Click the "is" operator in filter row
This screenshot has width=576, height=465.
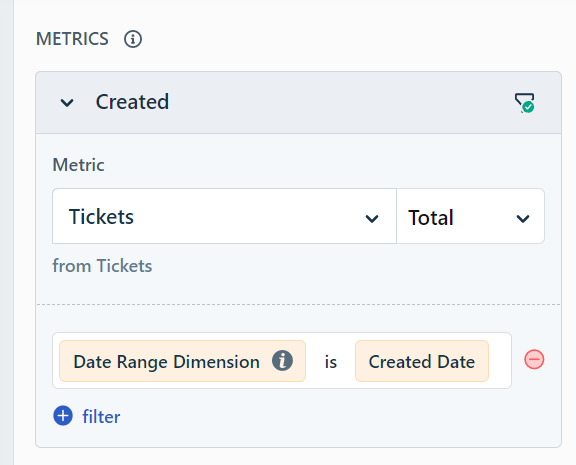(x=331, y=362)
